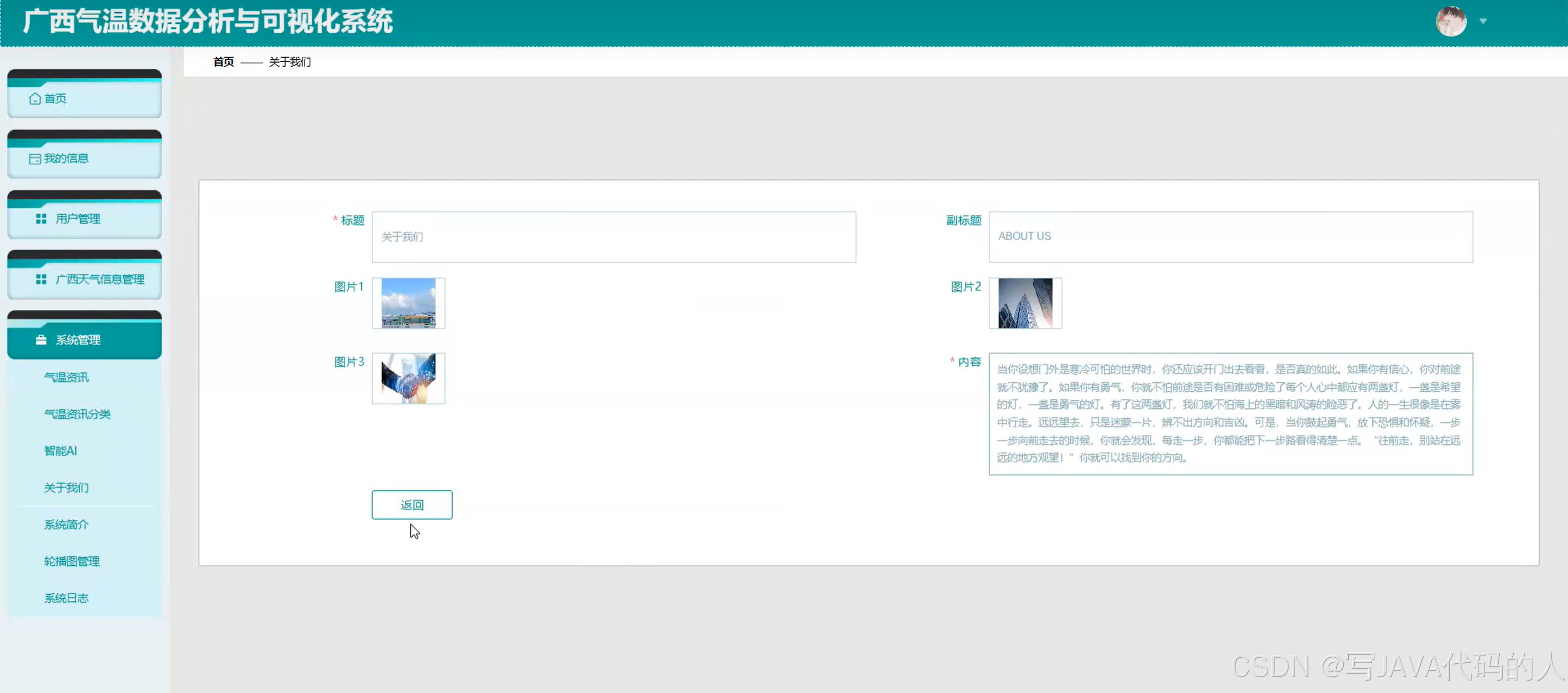Open 系统日志 in sidebar
This screenshot has width=1568, height=693.
[x=66, y=598]
